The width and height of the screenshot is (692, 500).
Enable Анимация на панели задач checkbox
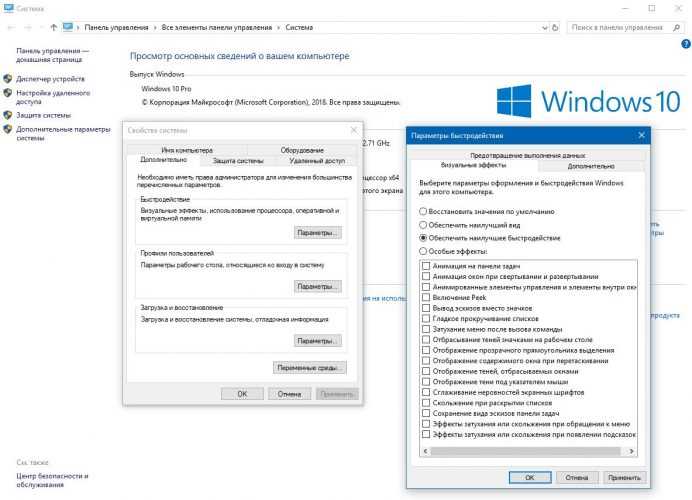coord(426,266)
